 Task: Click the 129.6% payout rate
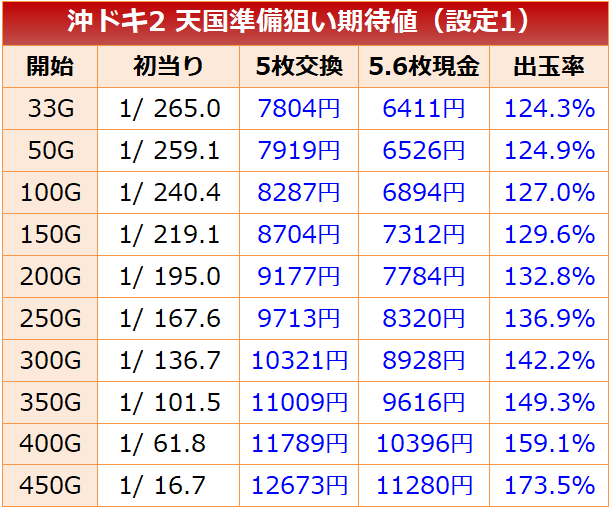point(550,234)
